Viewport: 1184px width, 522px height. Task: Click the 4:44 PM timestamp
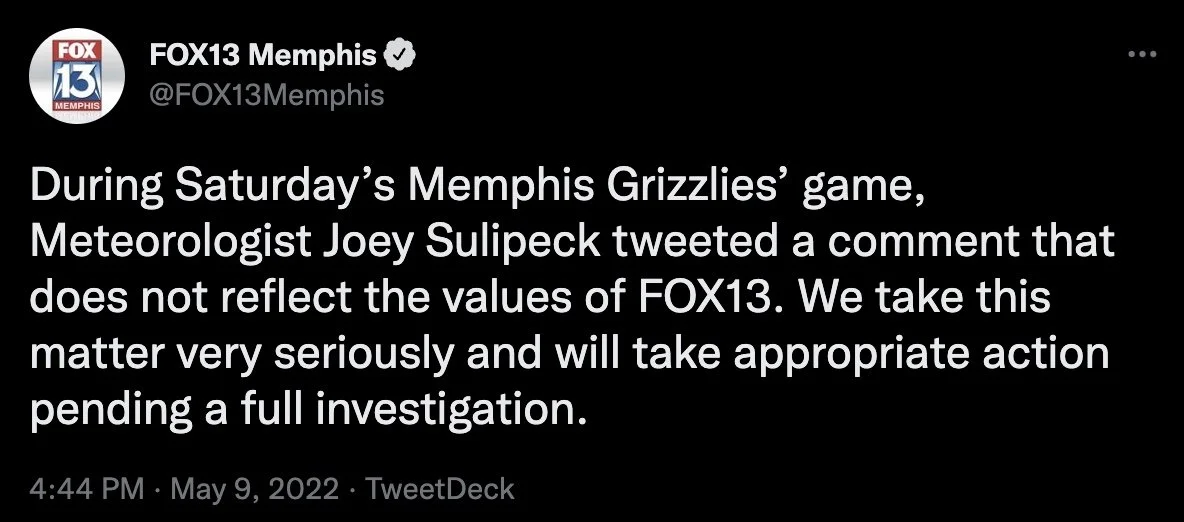(87, 489)
